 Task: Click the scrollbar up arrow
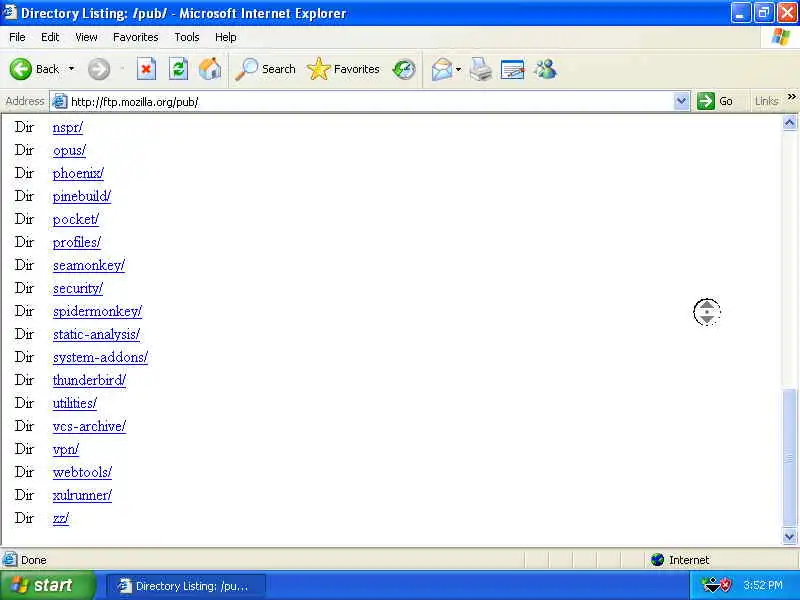click(789, 122)
